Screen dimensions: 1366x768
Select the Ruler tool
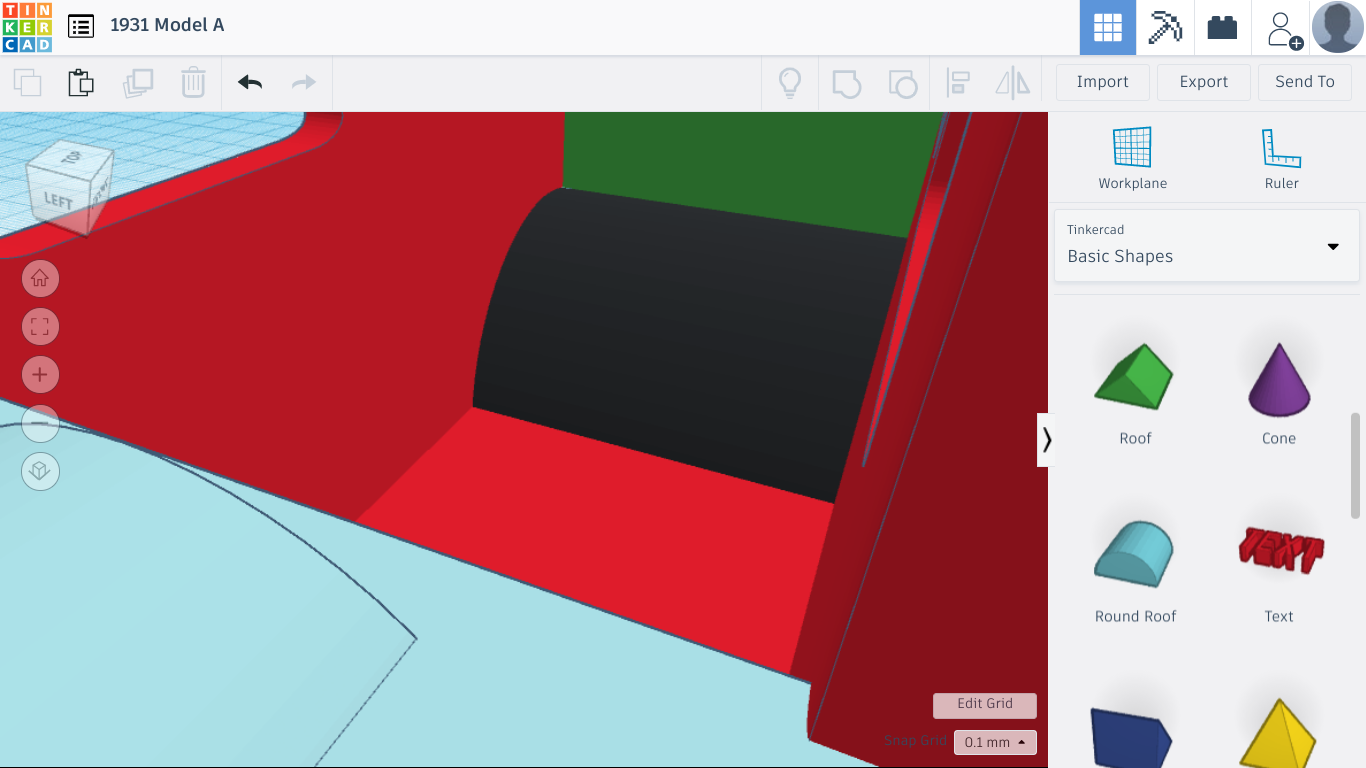[1281, 158]
